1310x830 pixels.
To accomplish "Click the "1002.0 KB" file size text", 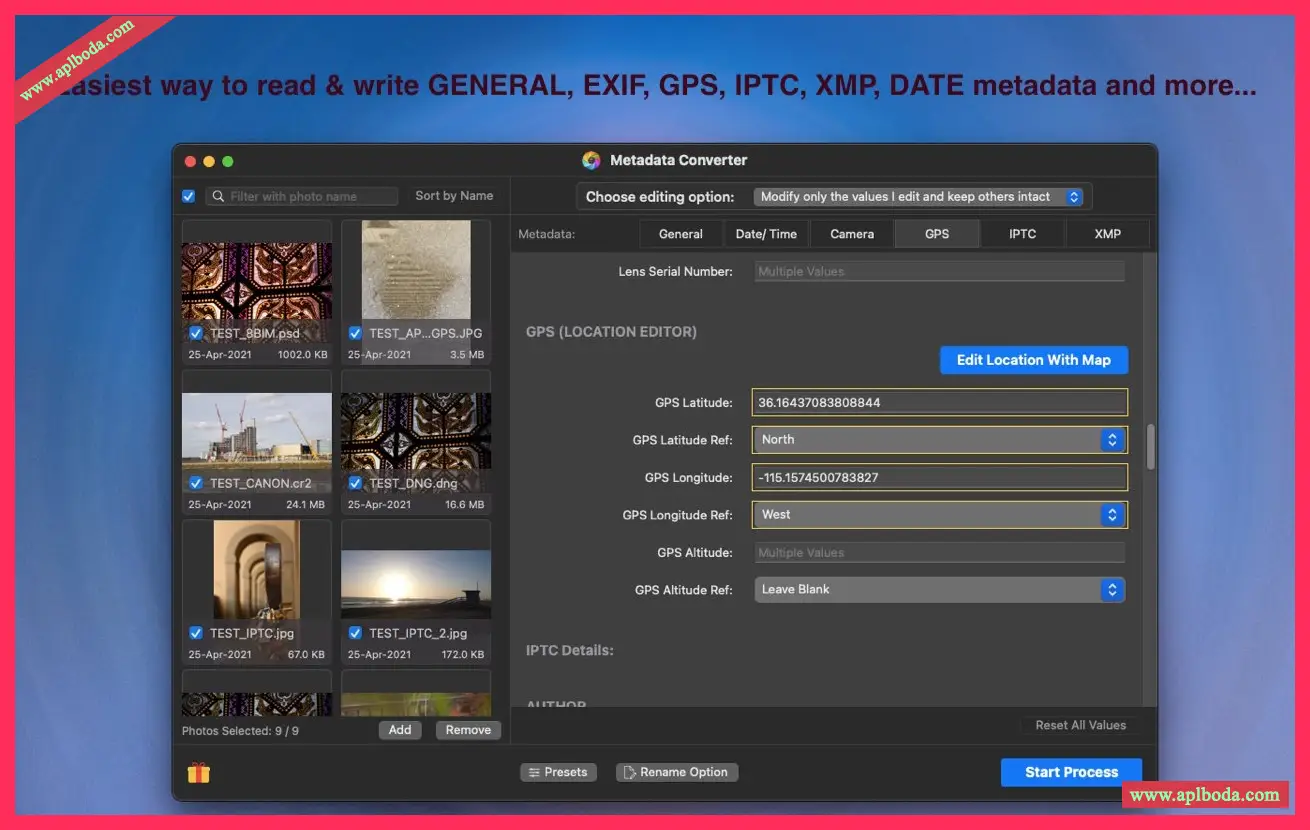I will [x=303, y=355].
